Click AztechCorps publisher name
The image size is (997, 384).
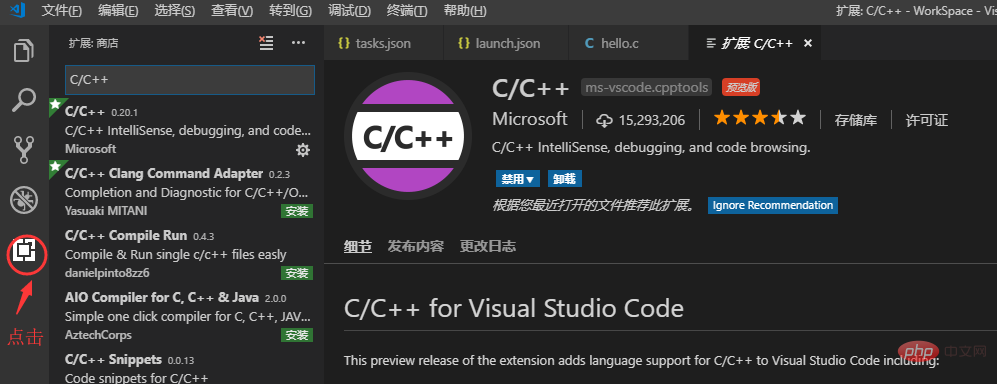tap(99, 334)
